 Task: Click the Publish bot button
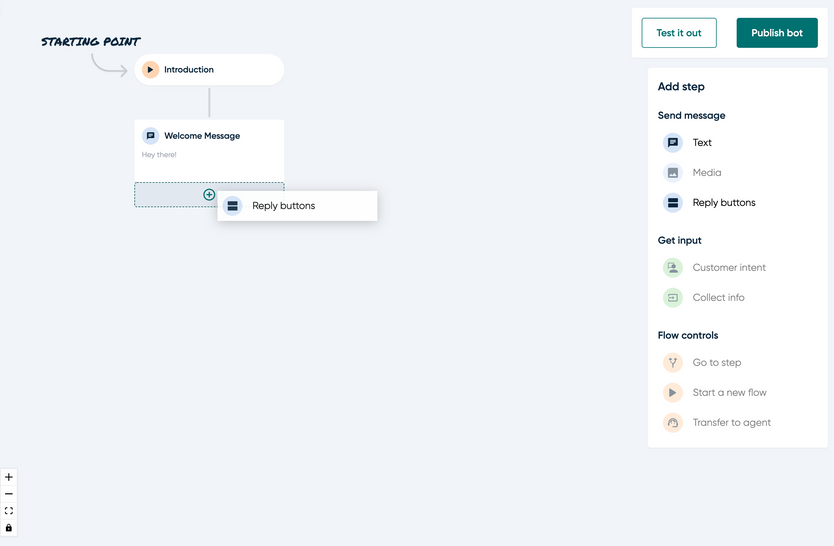pos(777,33)
